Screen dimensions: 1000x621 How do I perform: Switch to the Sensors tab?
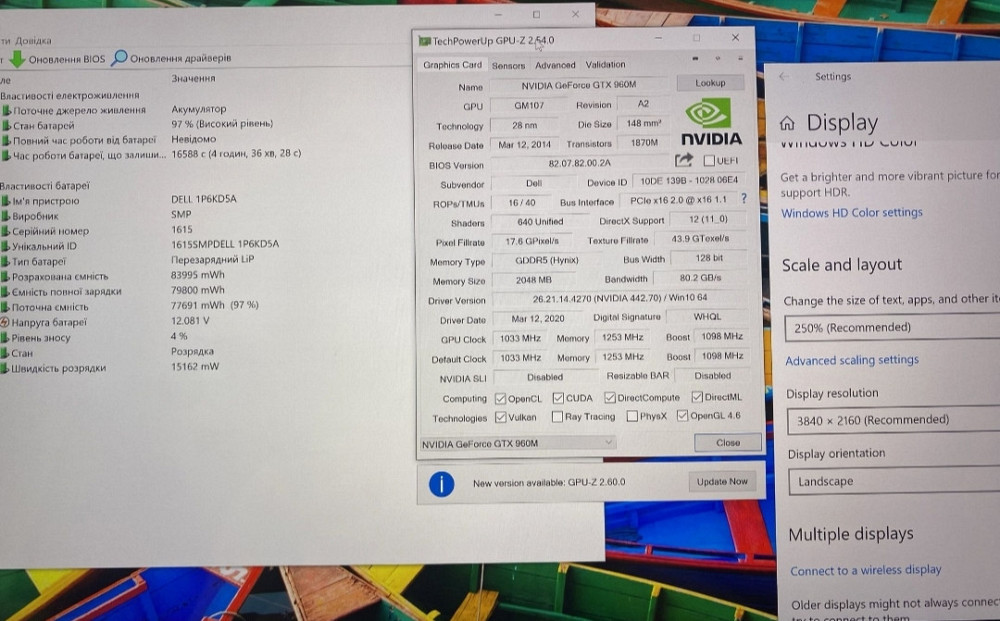[x=508, y=65]
